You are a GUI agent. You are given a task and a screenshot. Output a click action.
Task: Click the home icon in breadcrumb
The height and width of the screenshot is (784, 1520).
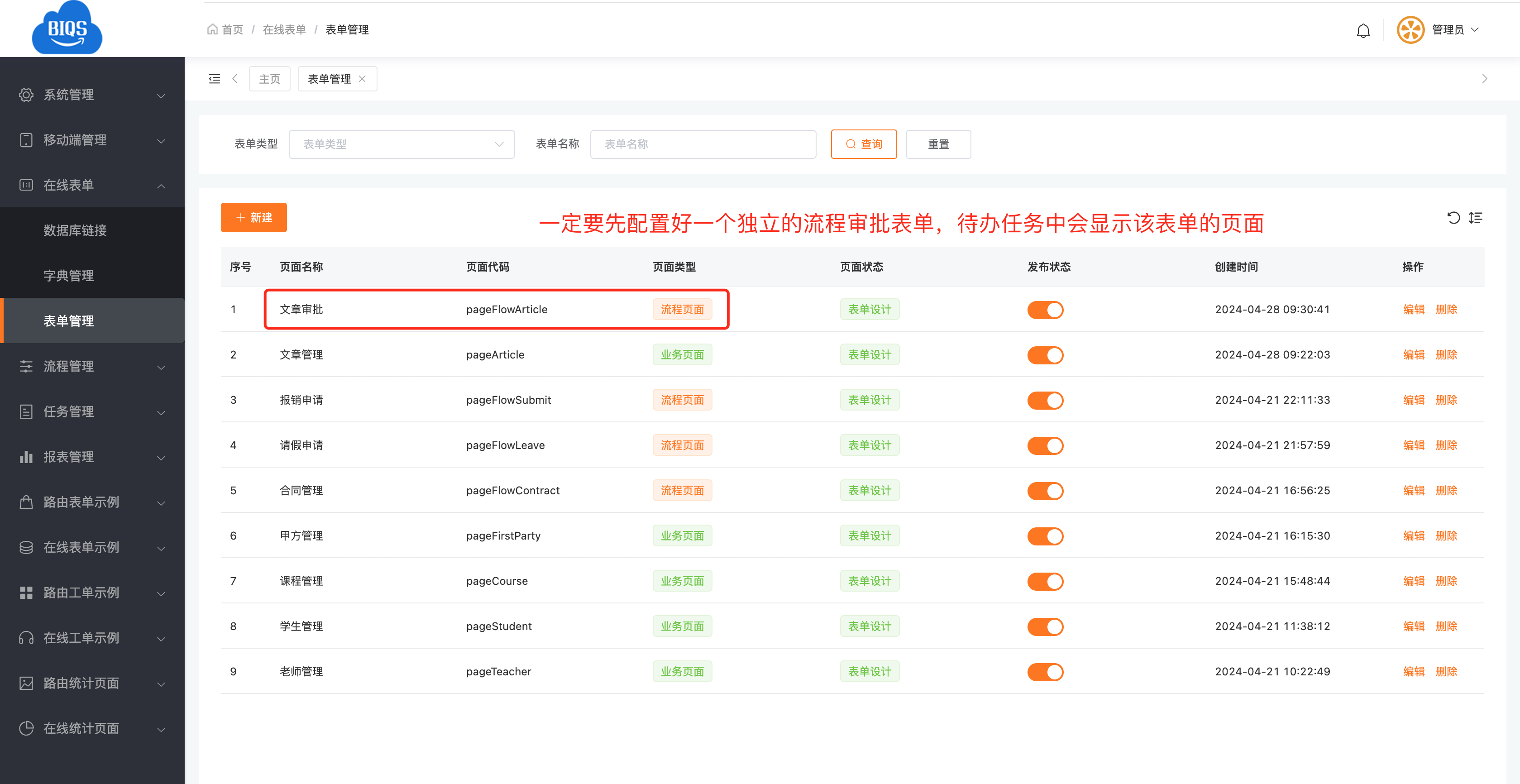(212, 29)
